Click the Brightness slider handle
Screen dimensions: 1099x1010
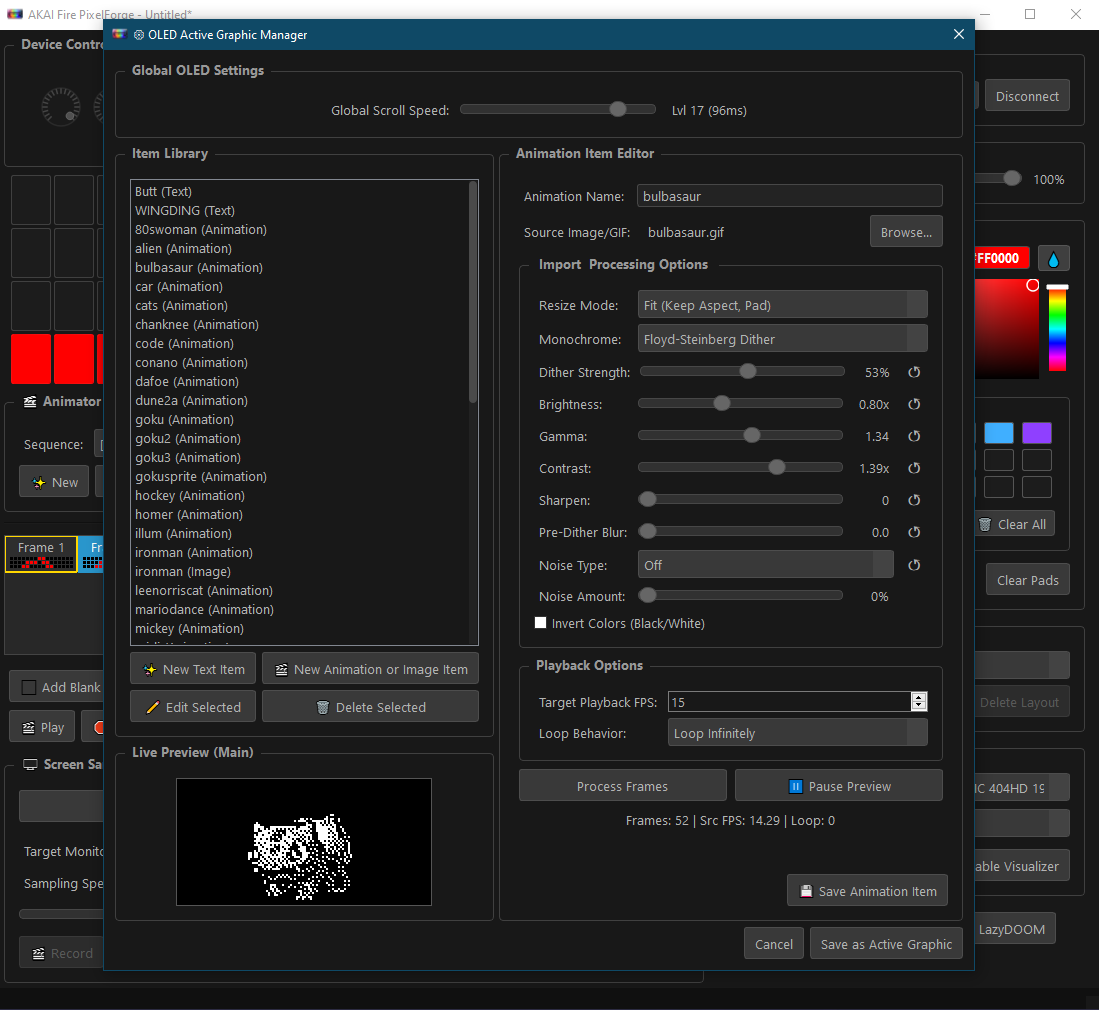(x=721, y=403)
